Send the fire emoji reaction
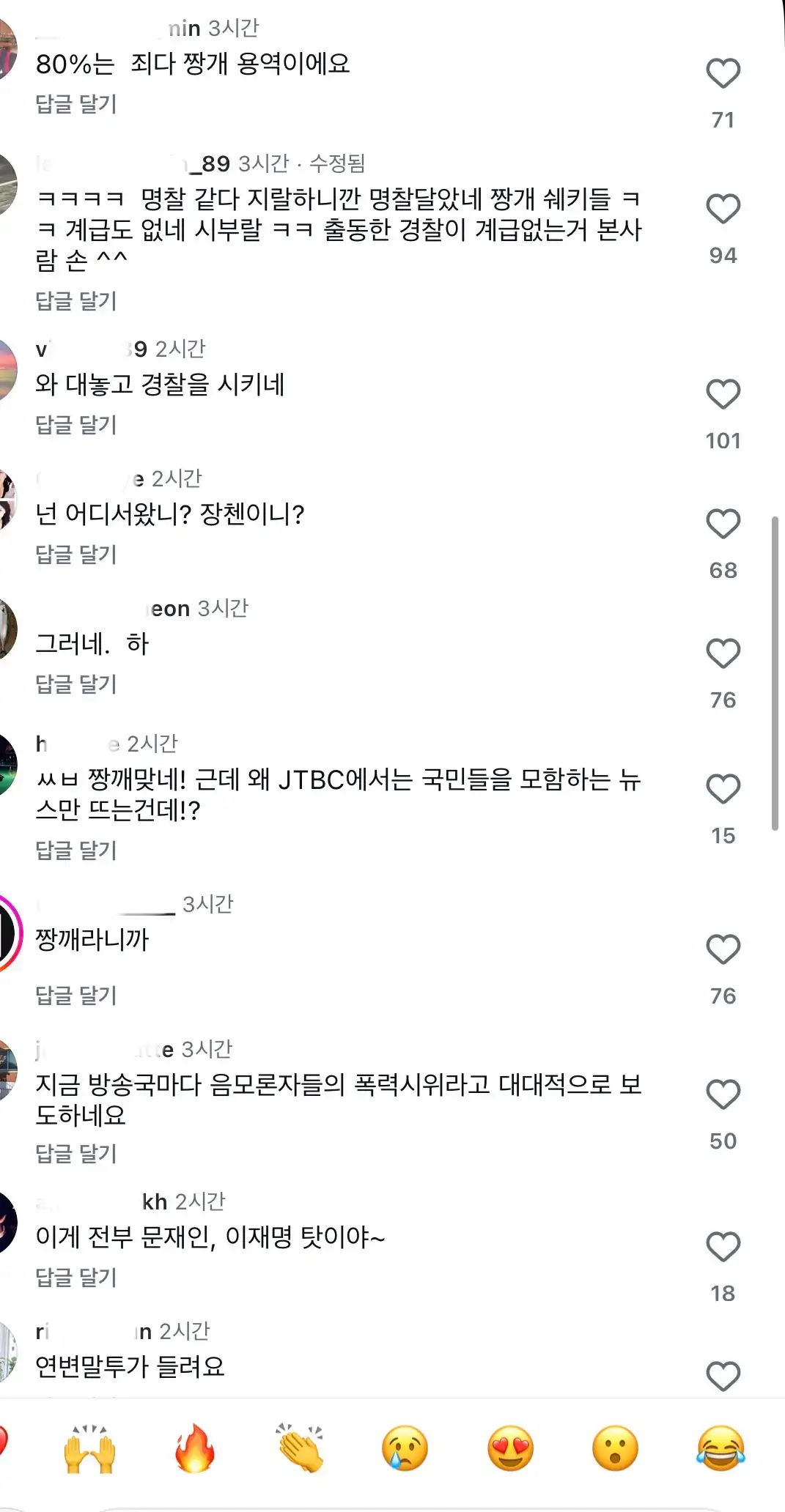This screenshot has height=1512, width=785. pyautogui.click(x=195, y=1449)
